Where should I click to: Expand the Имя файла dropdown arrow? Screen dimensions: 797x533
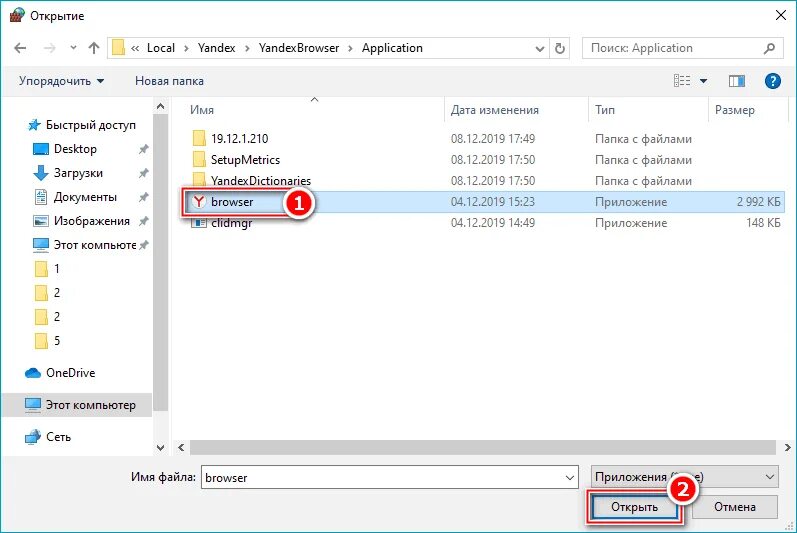coord(570,478)
